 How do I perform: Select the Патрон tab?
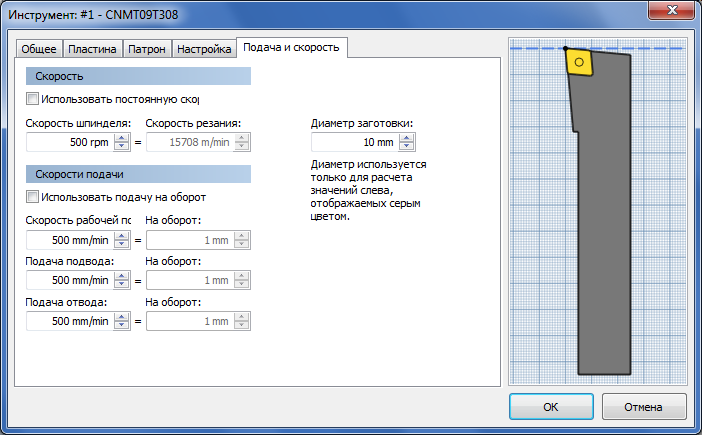click(147, 49)
